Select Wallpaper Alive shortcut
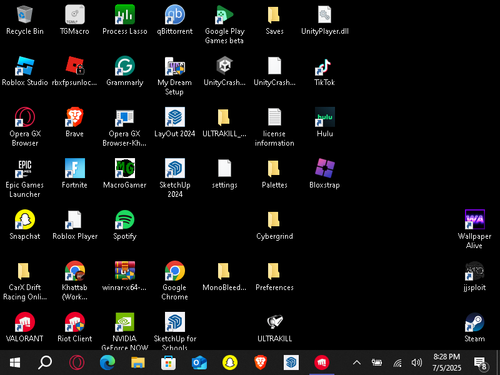 pos(475,219)
